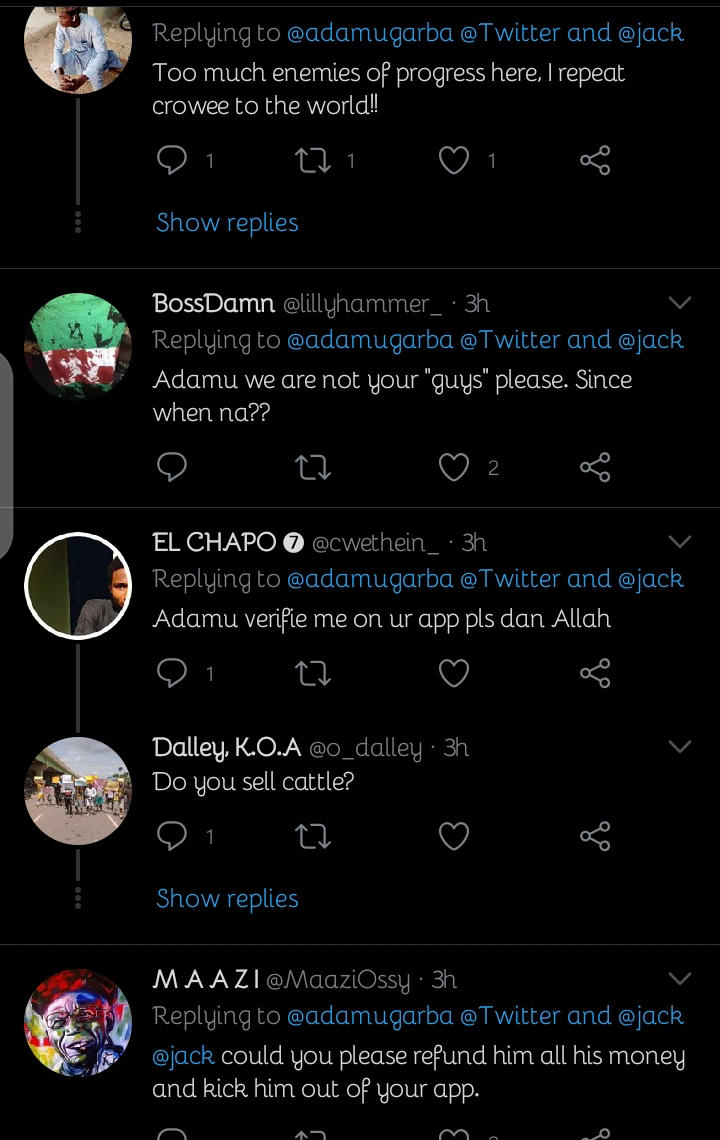Retweet EL CHAPO's tweet
Viewport: 720px width, 1140px height.
[314, 674]
